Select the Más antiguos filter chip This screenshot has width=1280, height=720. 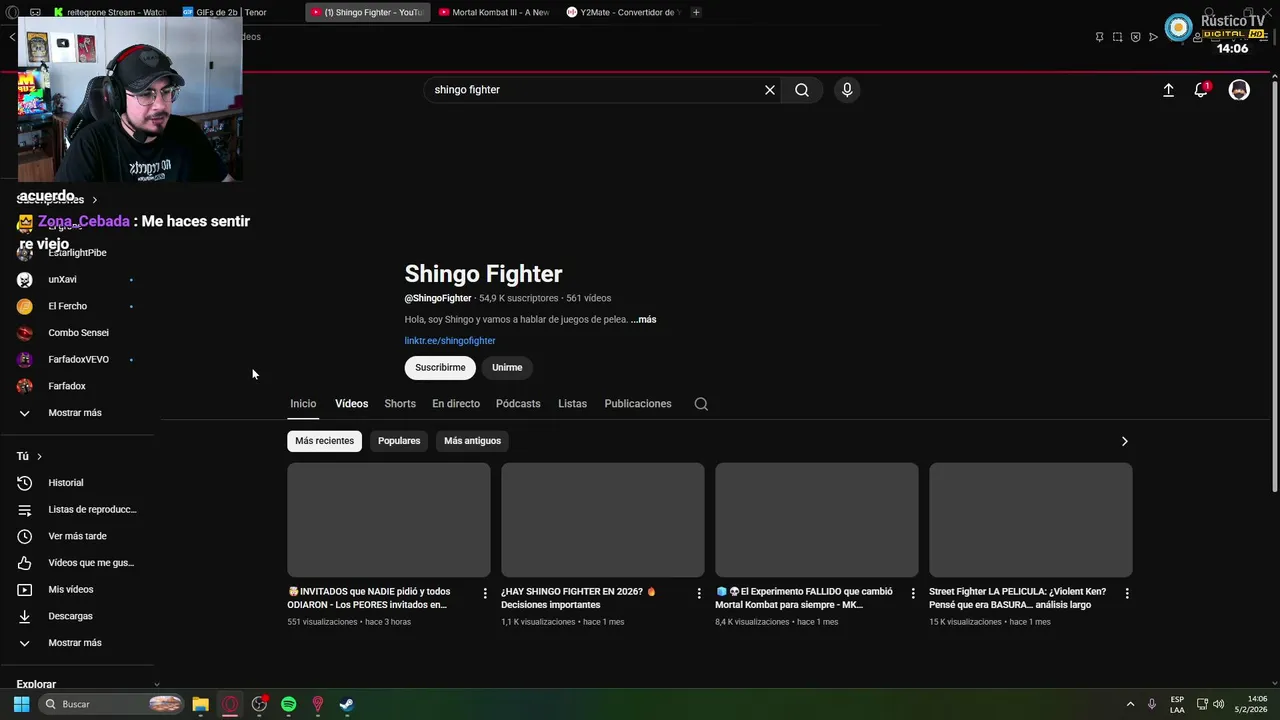tap(472, 441)
